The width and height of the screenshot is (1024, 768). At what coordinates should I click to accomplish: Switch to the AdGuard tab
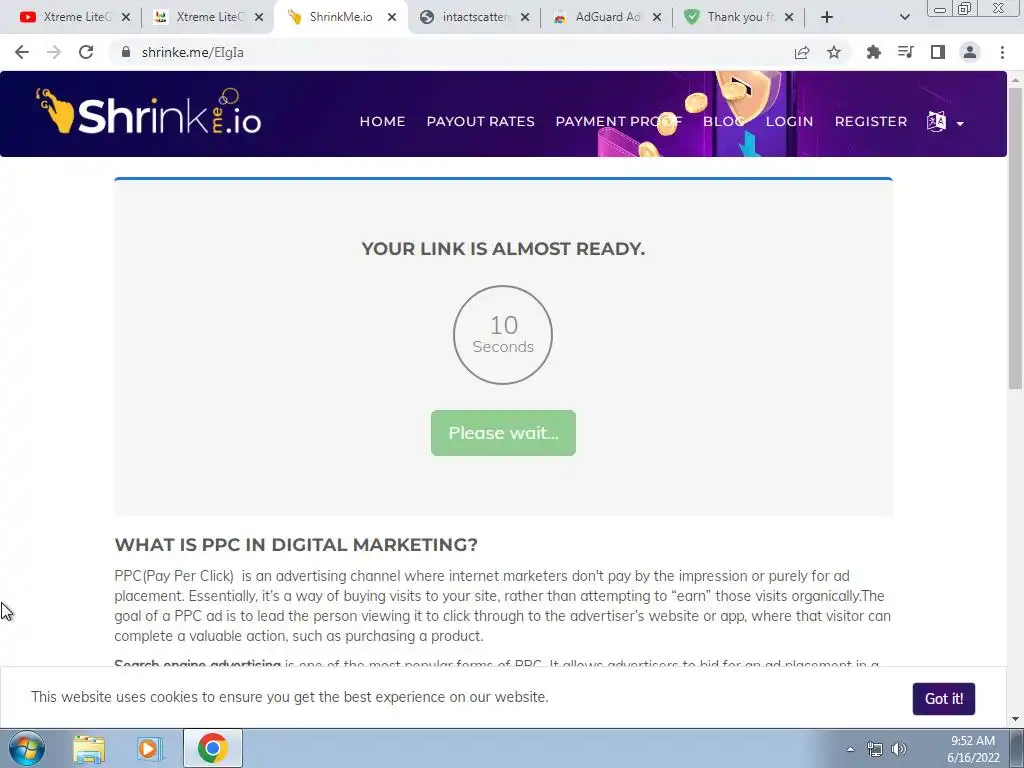pyautogui.click(x=607, y=17)
